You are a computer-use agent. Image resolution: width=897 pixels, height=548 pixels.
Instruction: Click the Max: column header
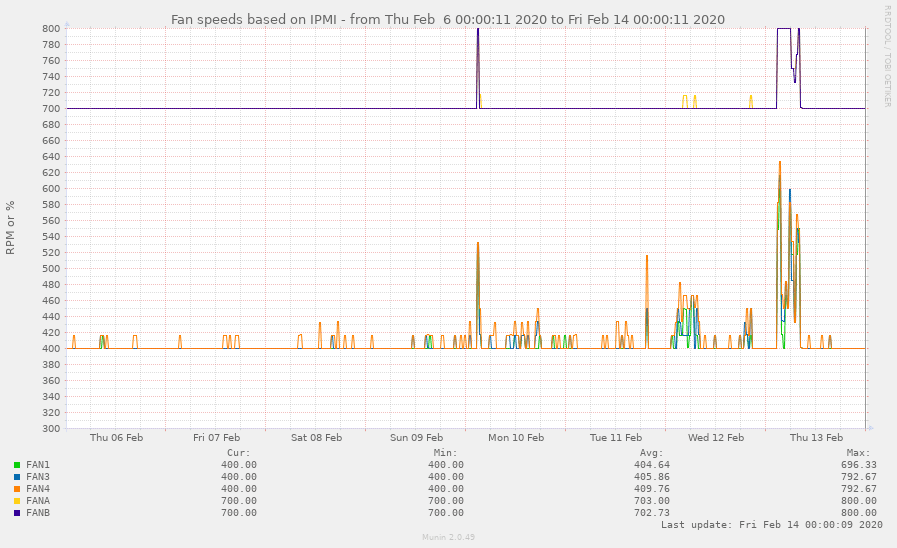[859, 453]
